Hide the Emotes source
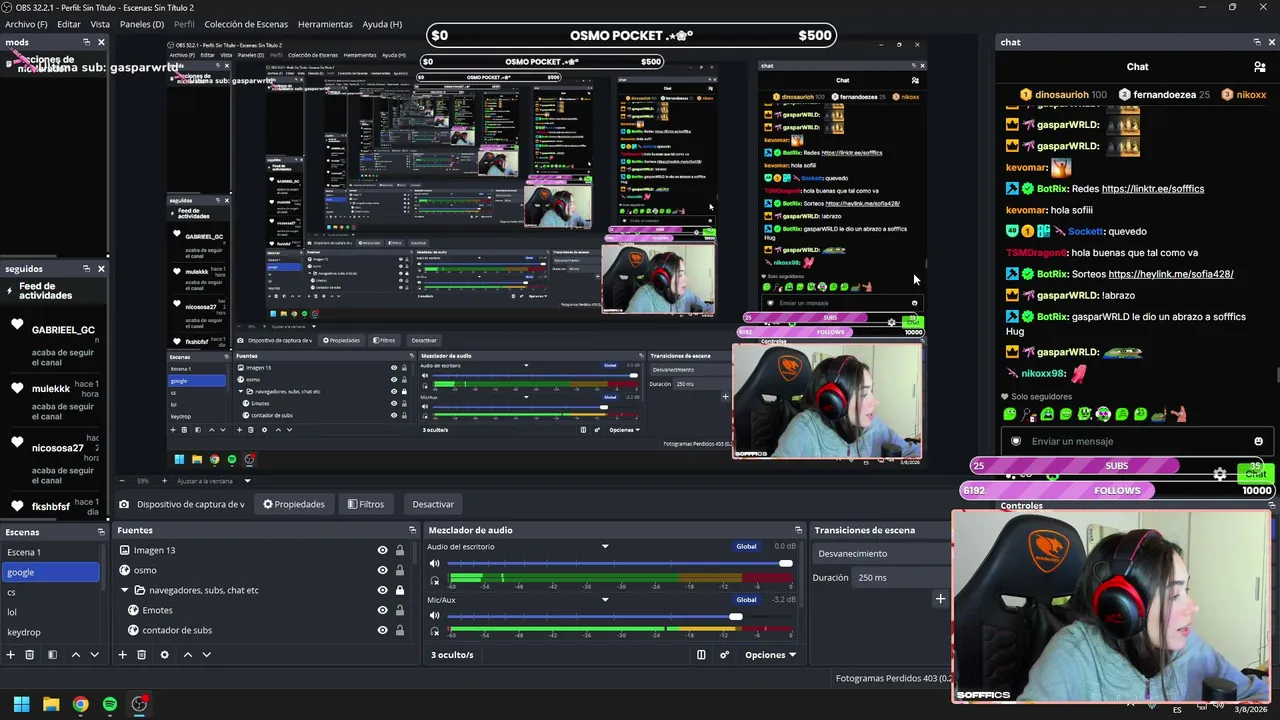 tap(382, 610)
